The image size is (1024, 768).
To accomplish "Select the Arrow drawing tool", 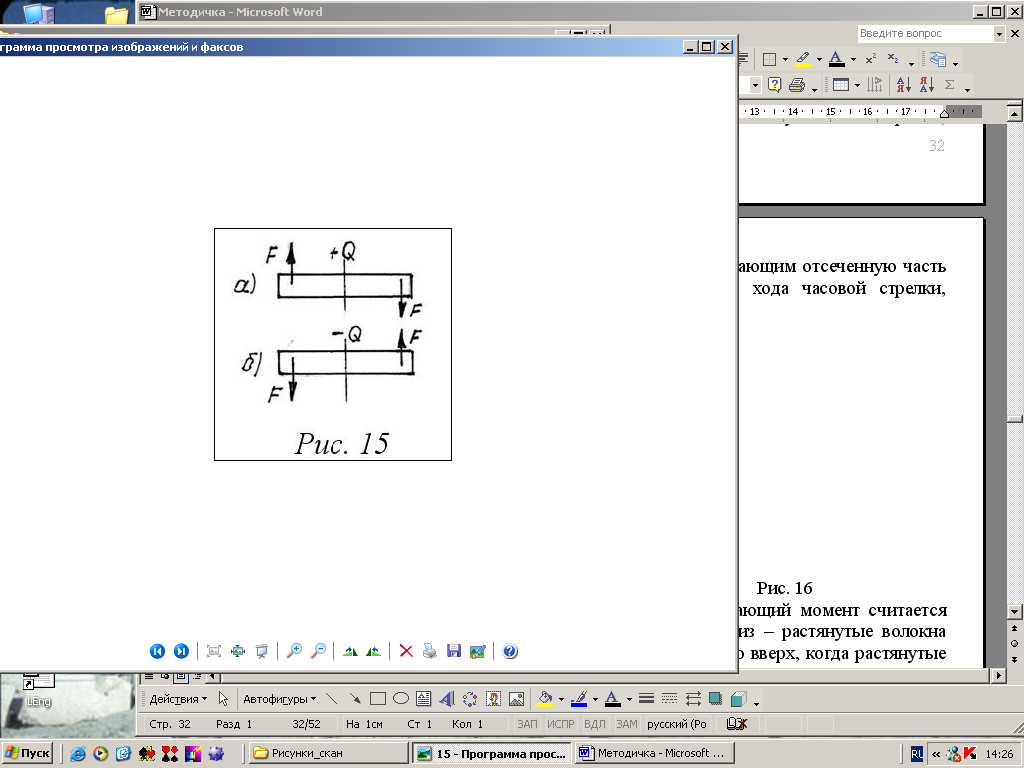I will [x=355, y=699].
